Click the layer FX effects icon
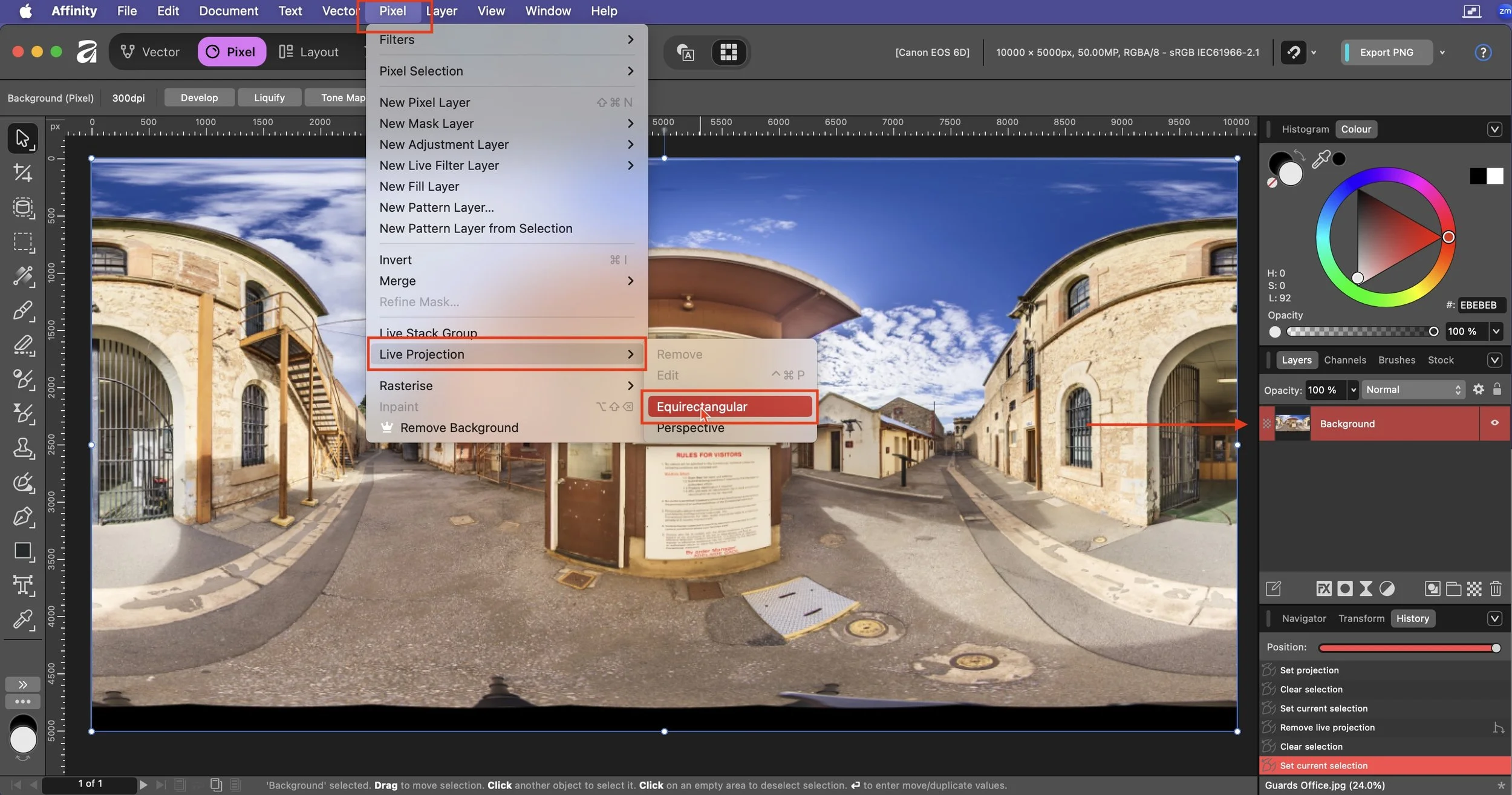Viewport: 1512px width, 795px height. click(x=1324, y=589)
